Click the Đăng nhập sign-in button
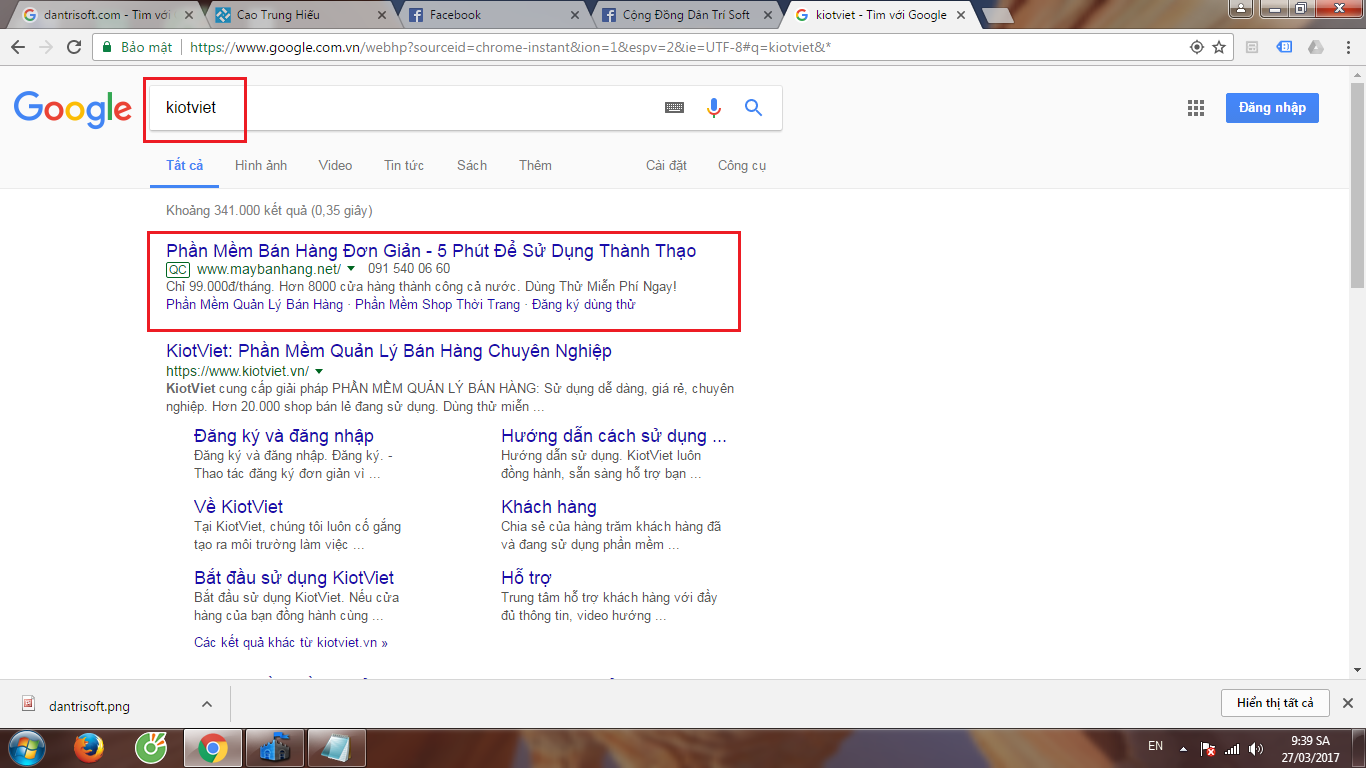The width and height of the screenshot is (1366, 768). [x=1272, y=108]
